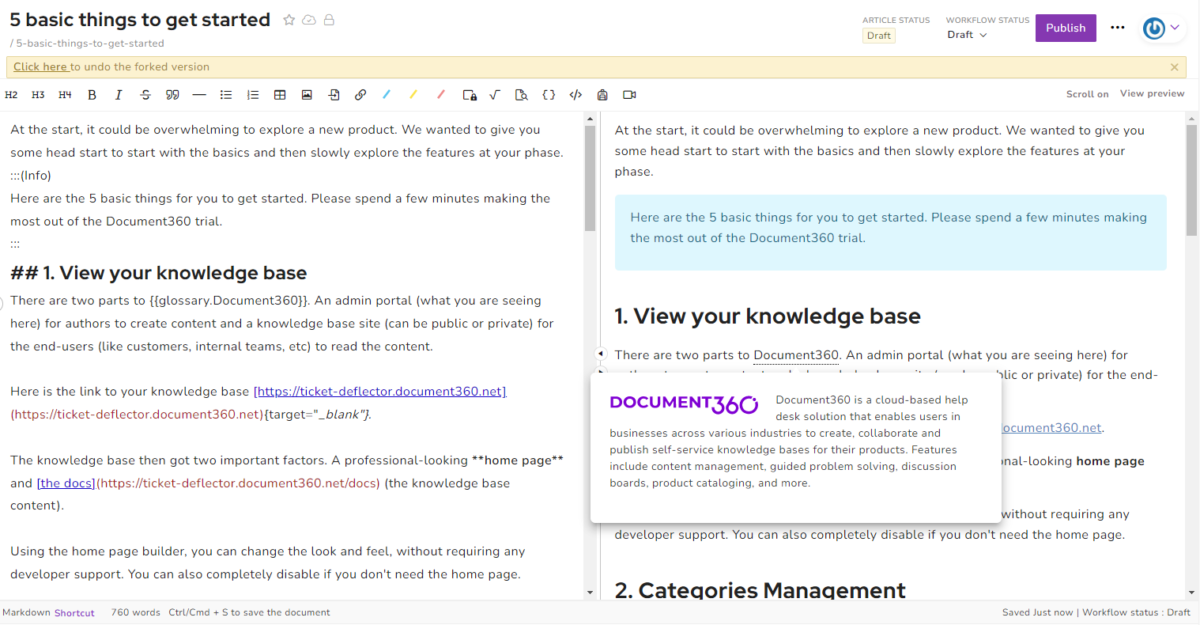Insert a table into the article
This screenshot has height=625, width=1200.
pyautogui.click(x=280, y=94)
